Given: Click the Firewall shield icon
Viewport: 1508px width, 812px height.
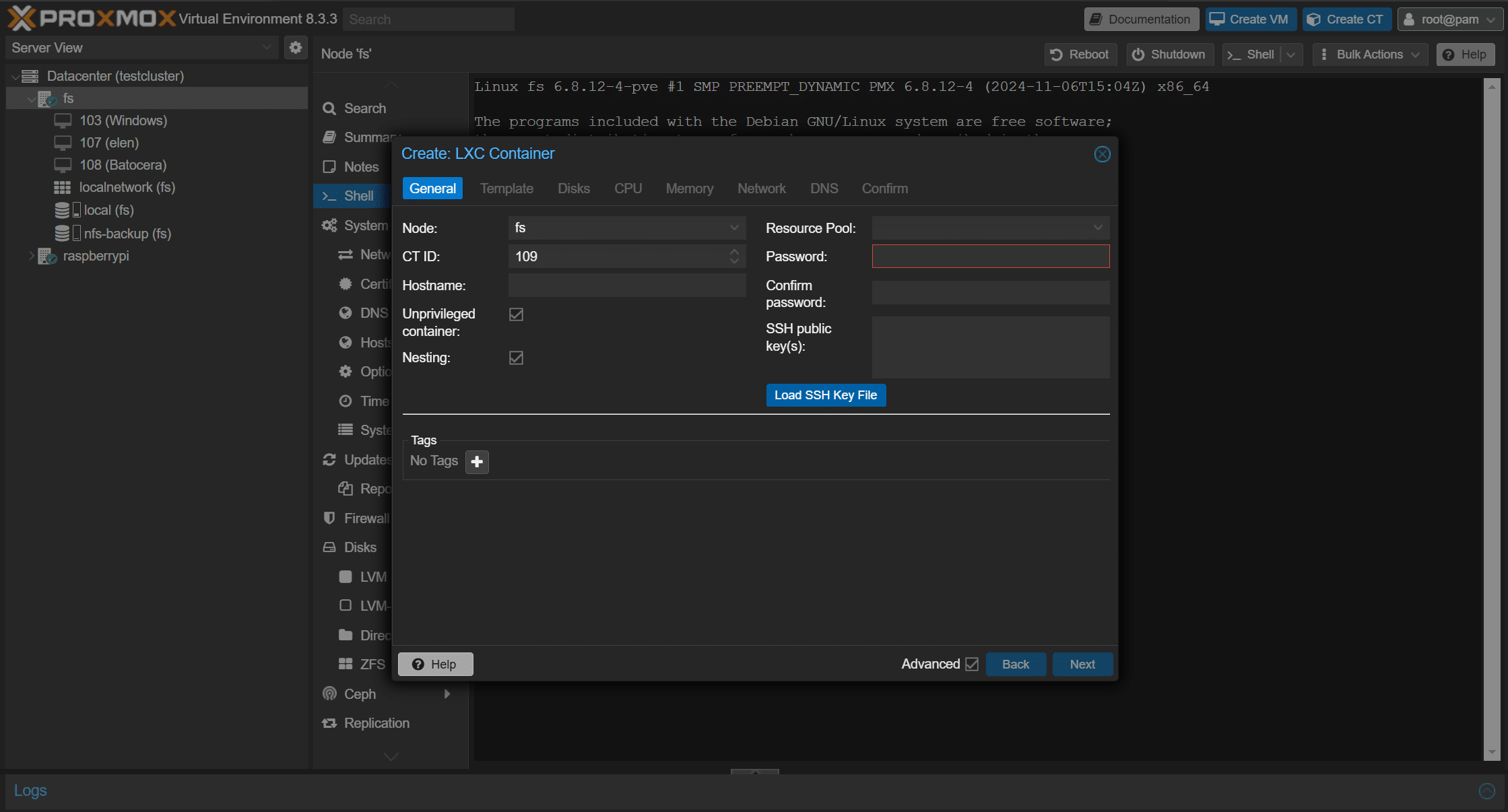Looking at the screenshot, I should point(329,518).
